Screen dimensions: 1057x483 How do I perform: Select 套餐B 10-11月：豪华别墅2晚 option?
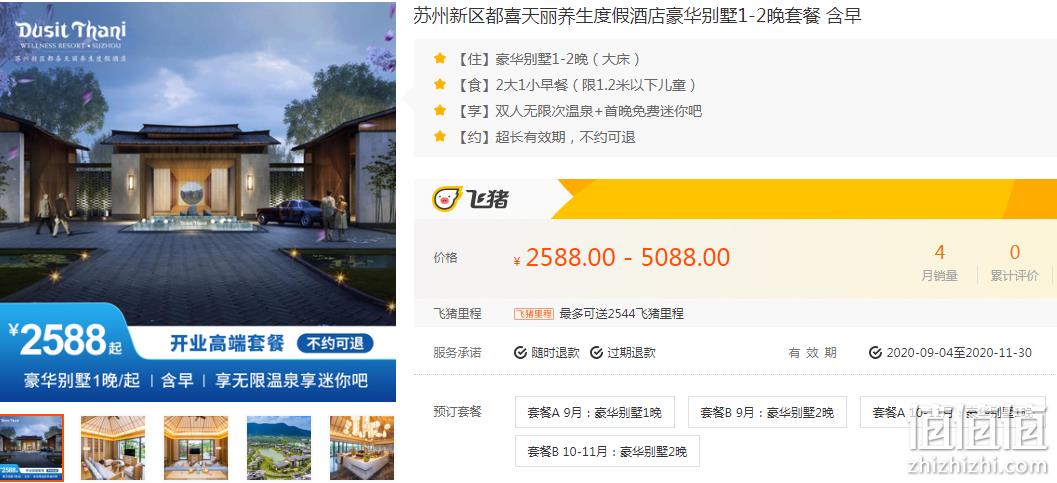(607, 451)
